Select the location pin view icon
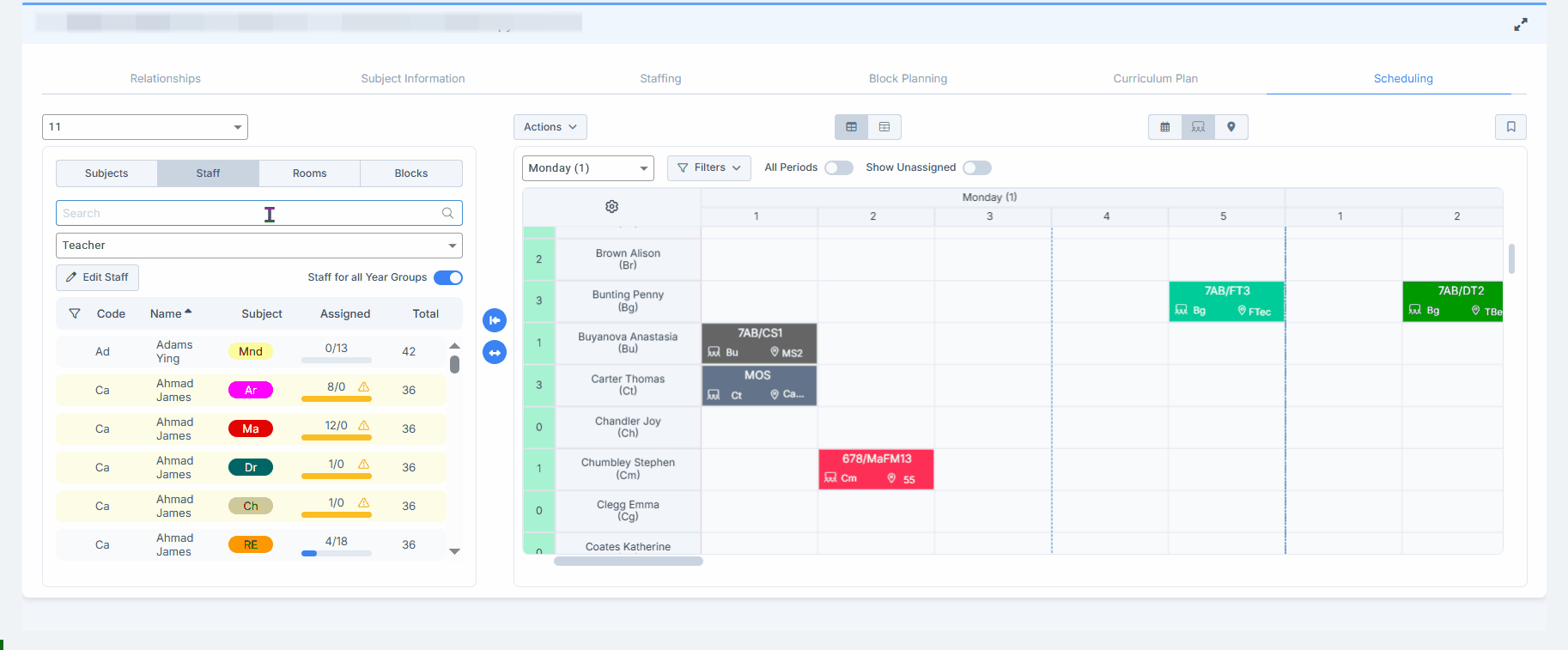 click(1231, 127)
